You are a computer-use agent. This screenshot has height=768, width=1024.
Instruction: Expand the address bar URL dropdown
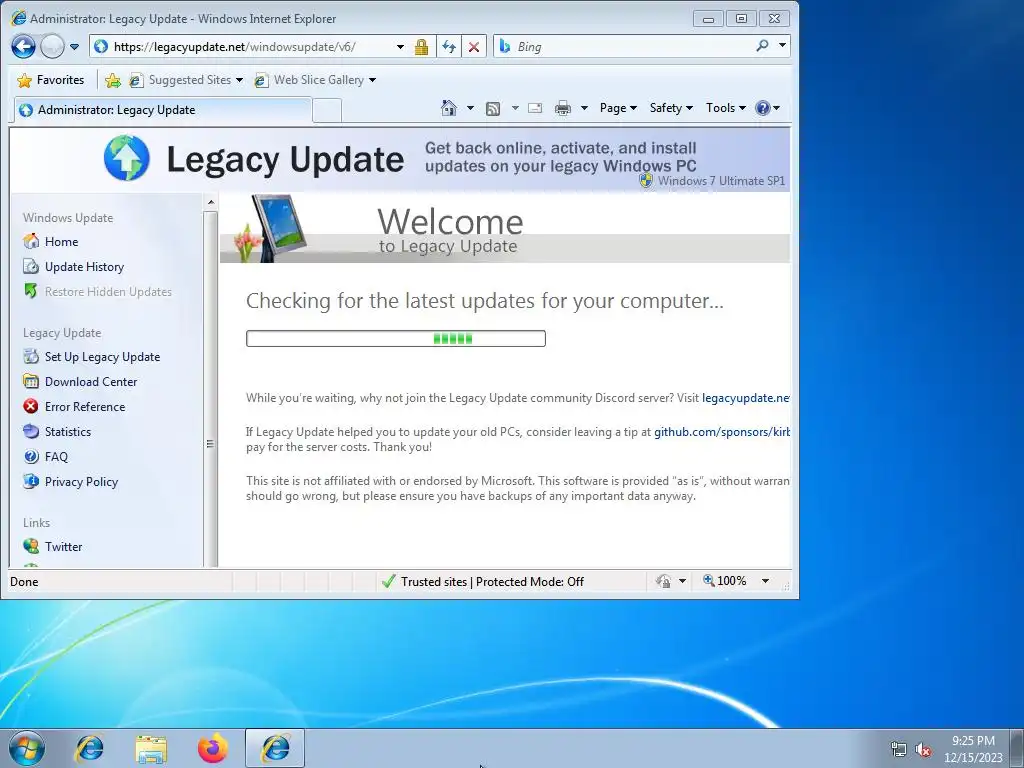400,47
